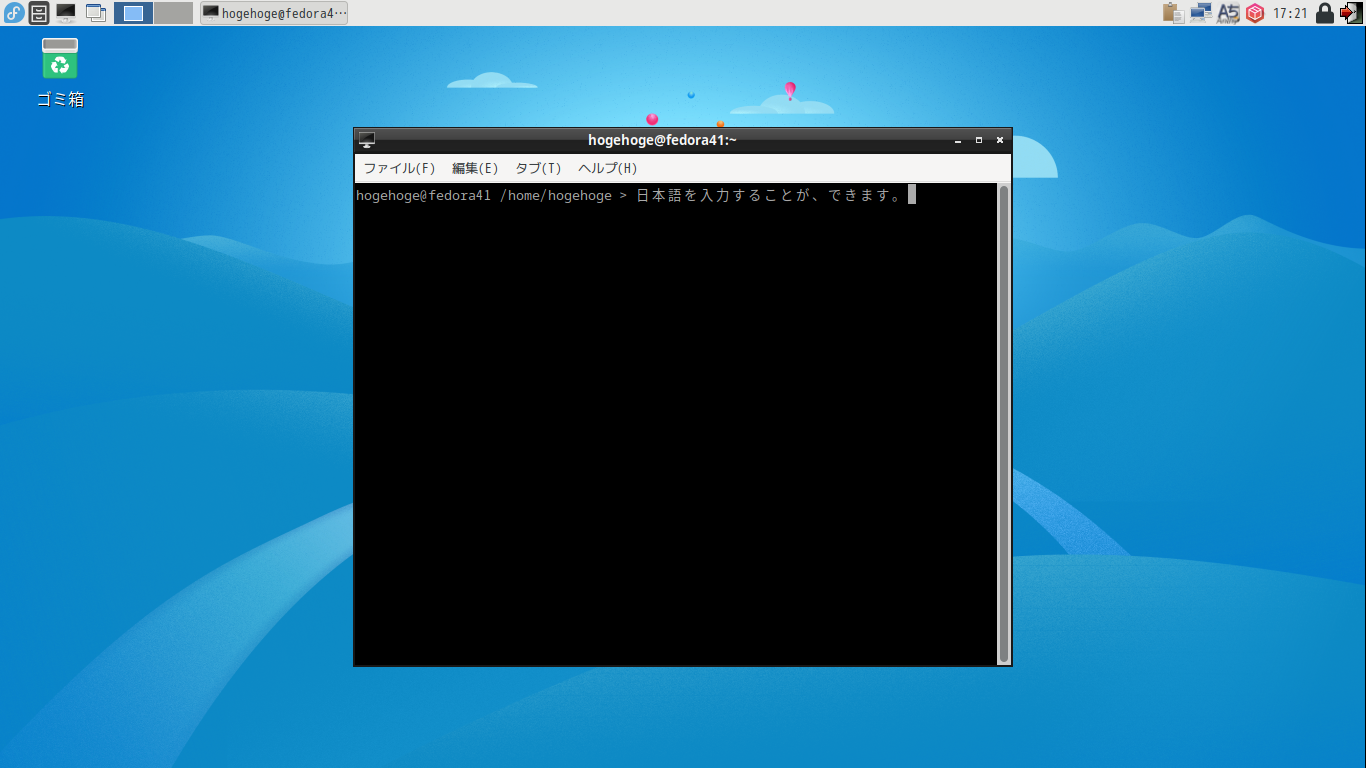Open the ファイル(F) menu
This screenshot has height=768, width=1366.
[x=399, y=168]
